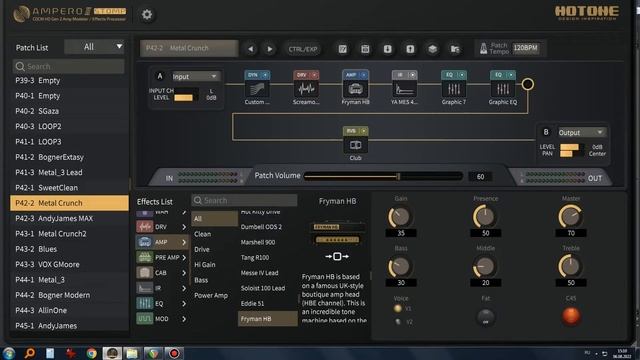Click the import patch download icon
Screen dimensions: 640x360
coord(388,49)
